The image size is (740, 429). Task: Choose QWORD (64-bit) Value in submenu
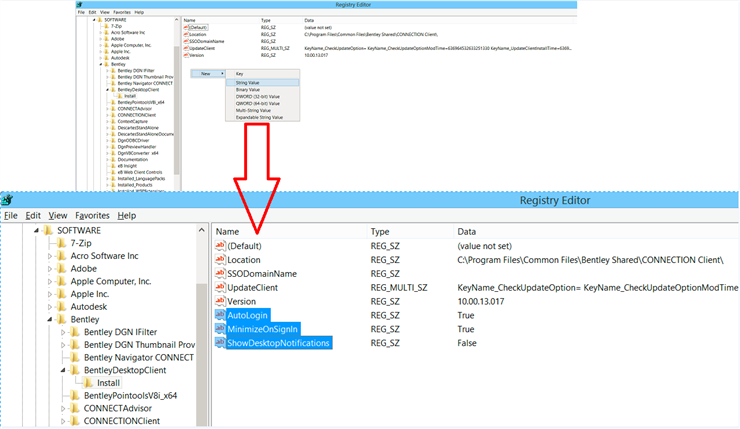262,103
